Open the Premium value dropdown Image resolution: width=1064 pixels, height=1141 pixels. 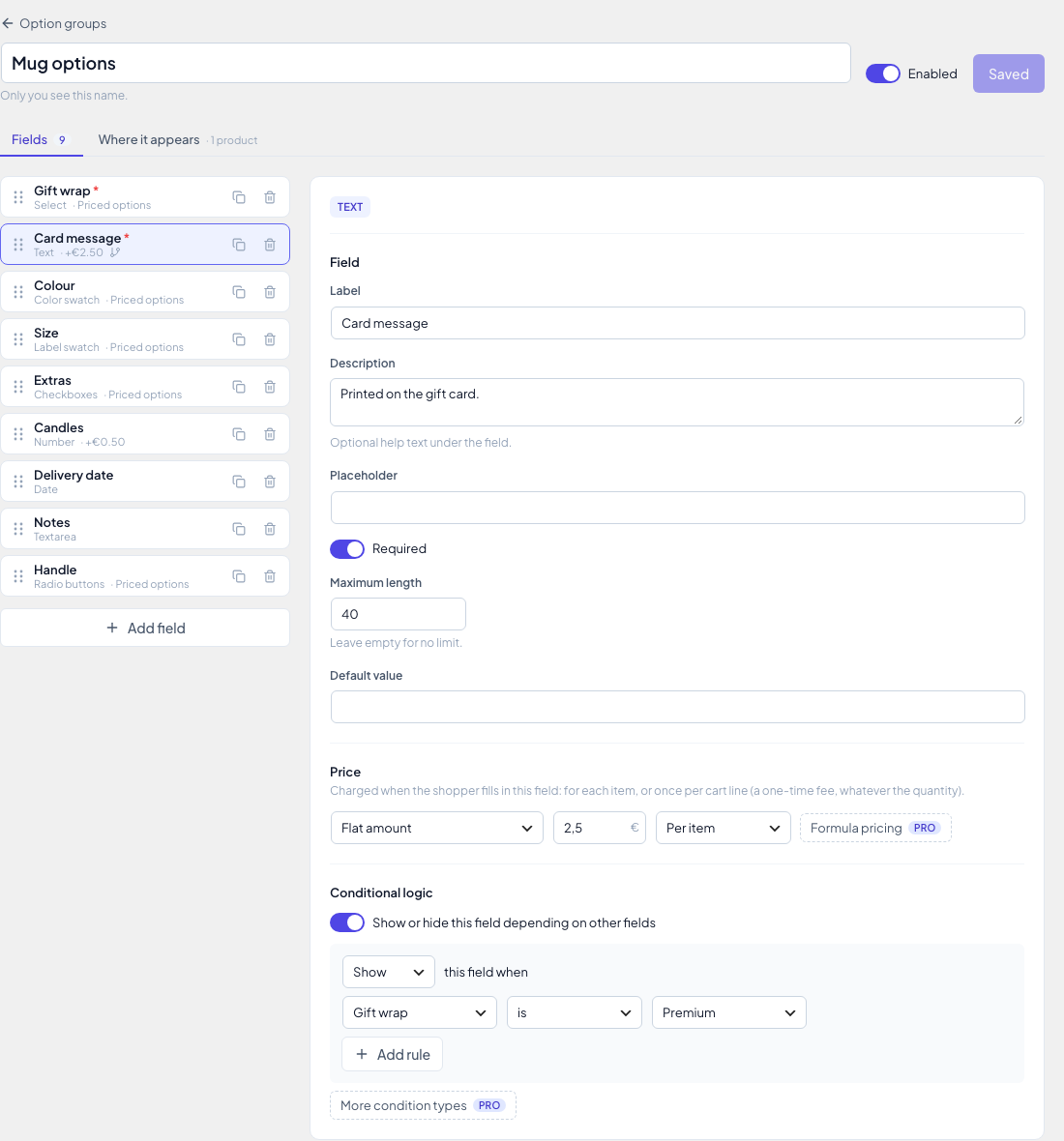click(728, 1013)
